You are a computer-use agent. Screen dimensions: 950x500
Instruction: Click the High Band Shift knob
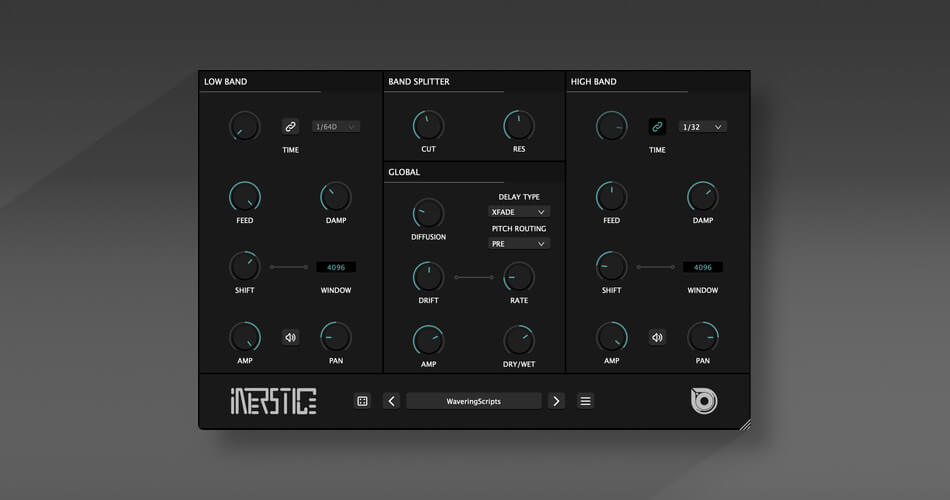click(611, 267)
